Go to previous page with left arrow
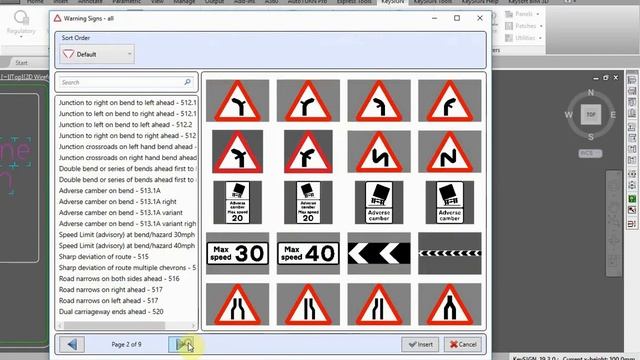Image resolution: width=640 pixels, height=360 pixels. point(72,344)
